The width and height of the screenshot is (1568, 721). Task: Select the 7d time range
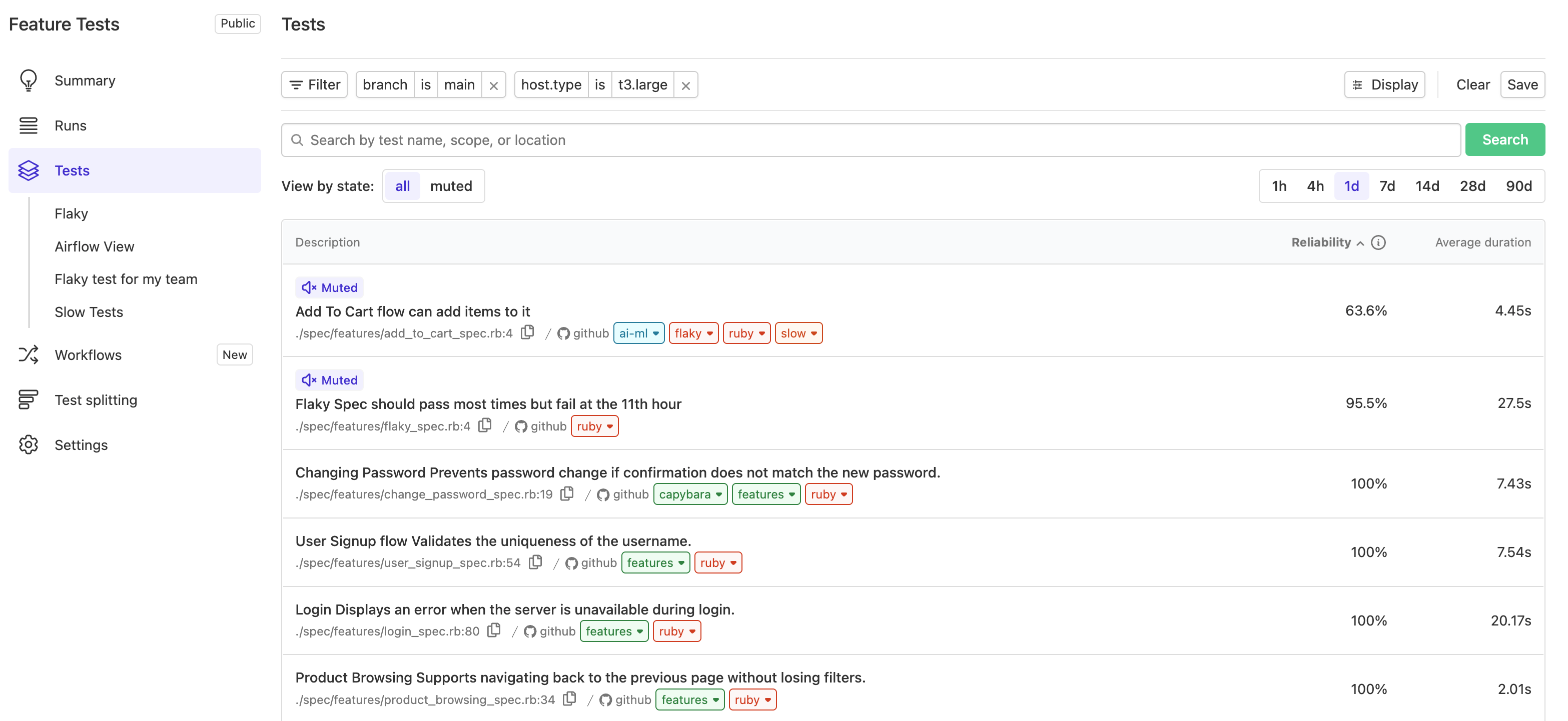tap(1388, 186)
